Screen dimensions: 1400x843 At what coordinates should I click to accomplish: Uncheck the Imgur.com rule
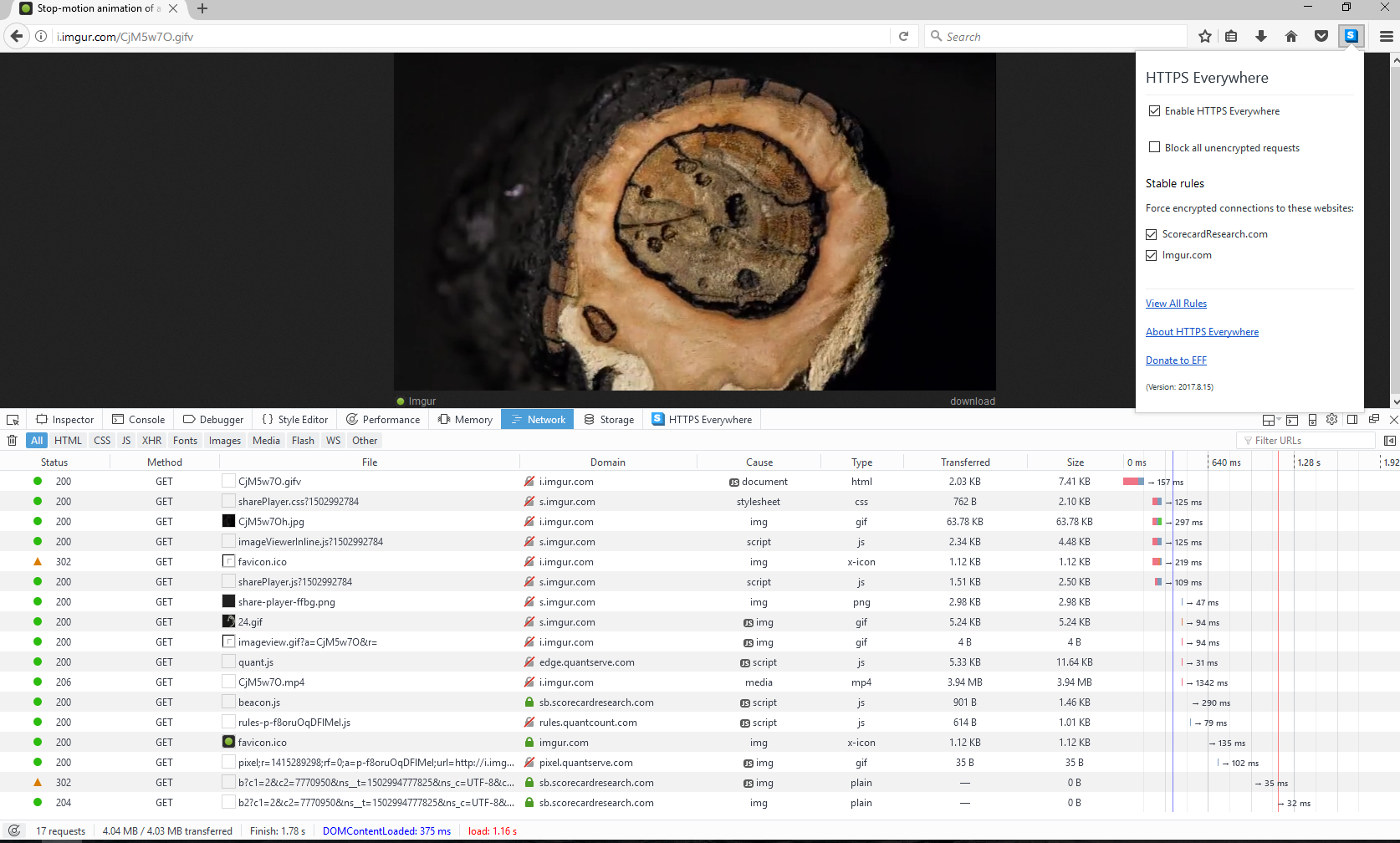coord(1152,255)
